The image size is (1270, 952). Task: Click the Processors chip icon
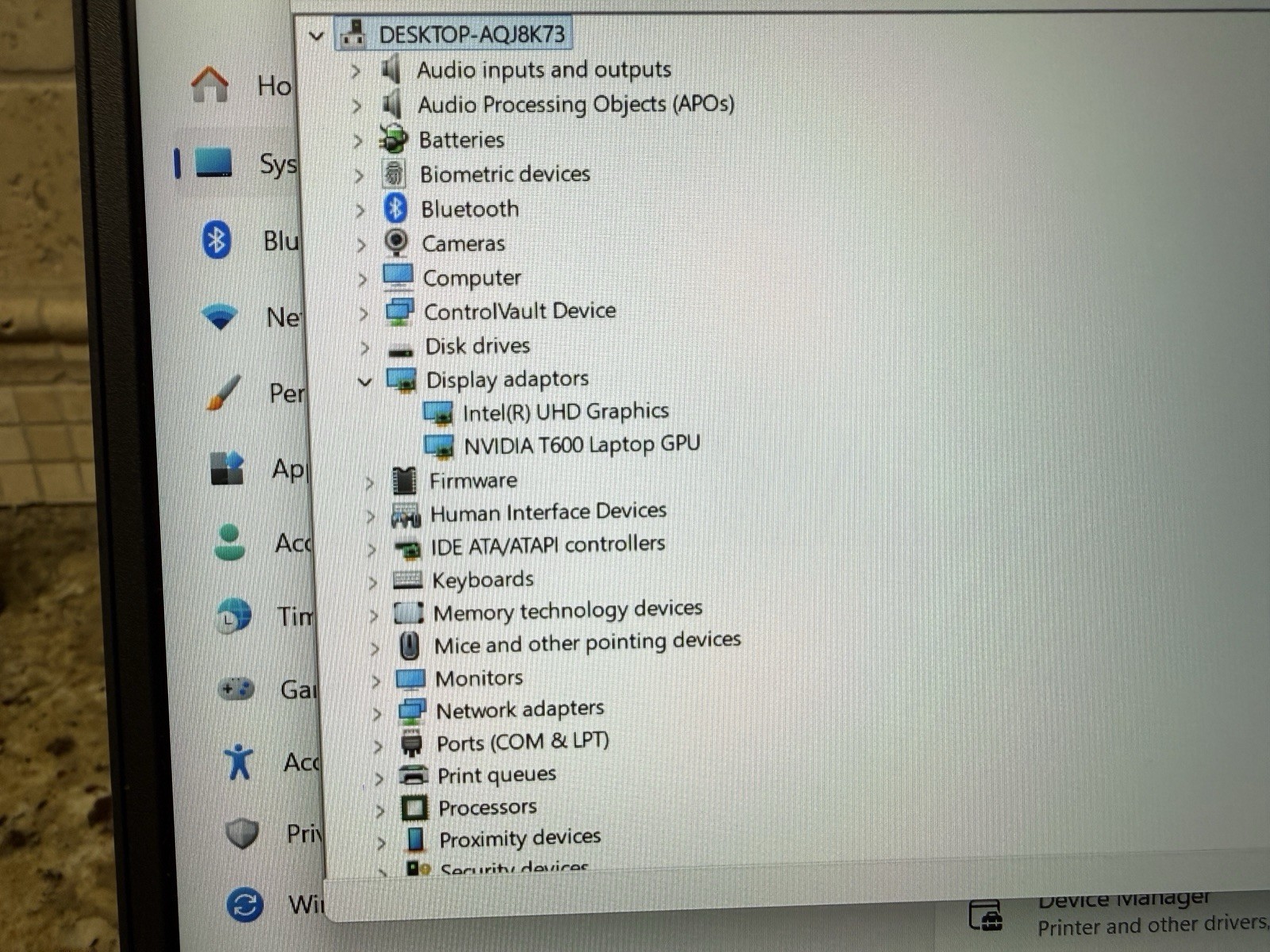pos(414,808)
